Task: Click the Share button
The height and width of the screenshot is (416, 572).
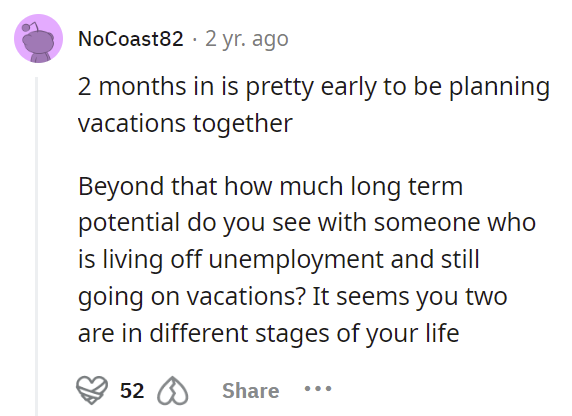Action: [x=251, y=391]
